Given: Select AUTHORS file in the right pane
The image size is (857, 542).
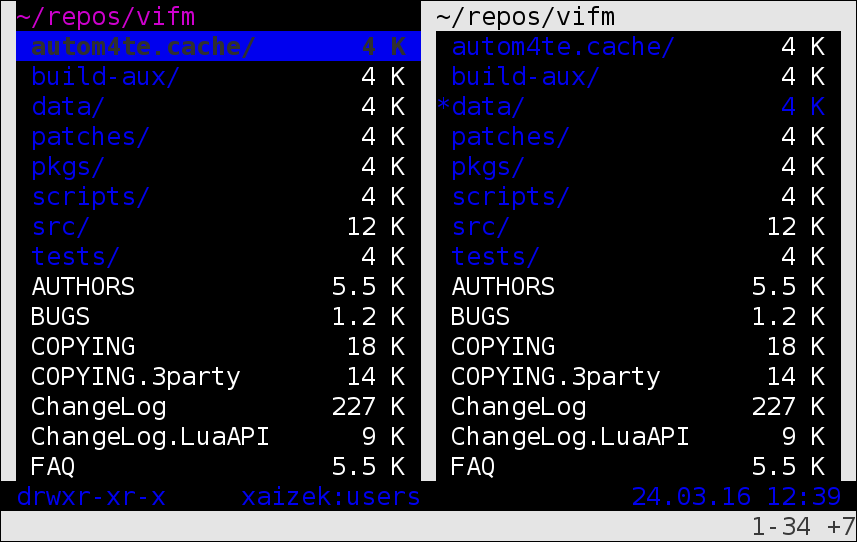Looking at the screenshot, I should click(x=638, y=287).
